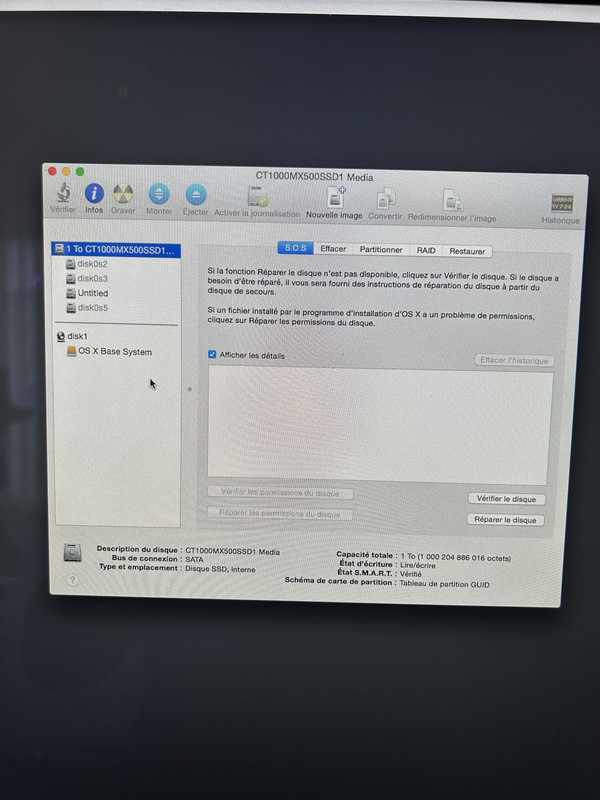
Task: Click the Vérifier microscope toolbar icon
Action: [63, 193]
